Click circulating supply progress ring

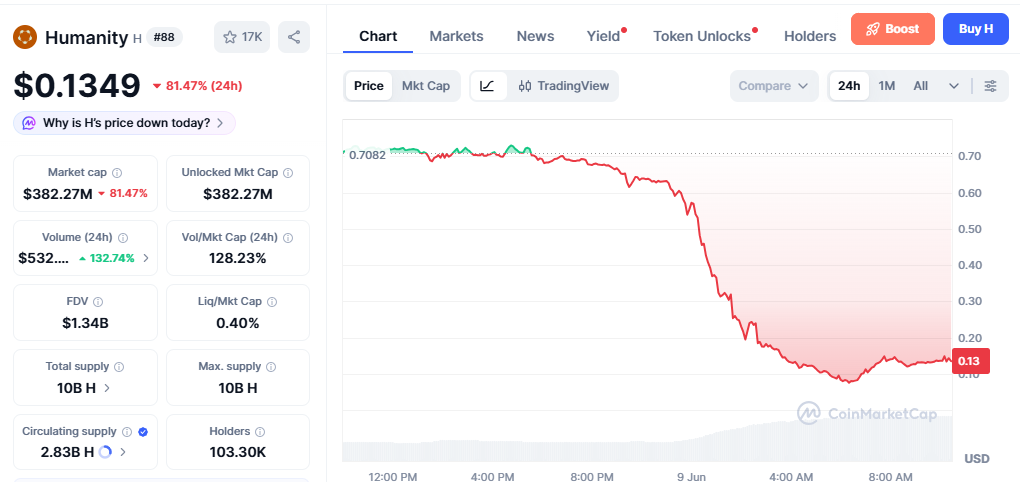(x=105, y=452)
